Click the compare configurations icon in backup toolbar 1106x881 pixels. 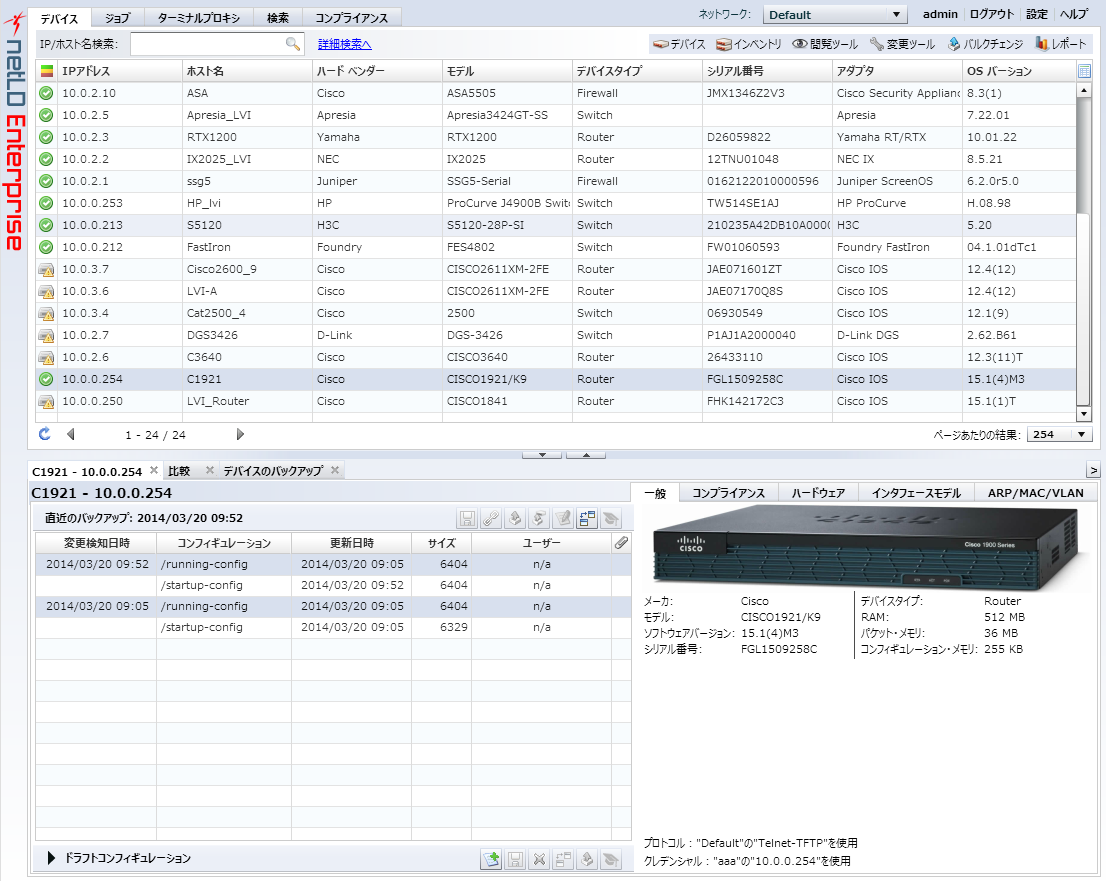(x=587, y=519)
